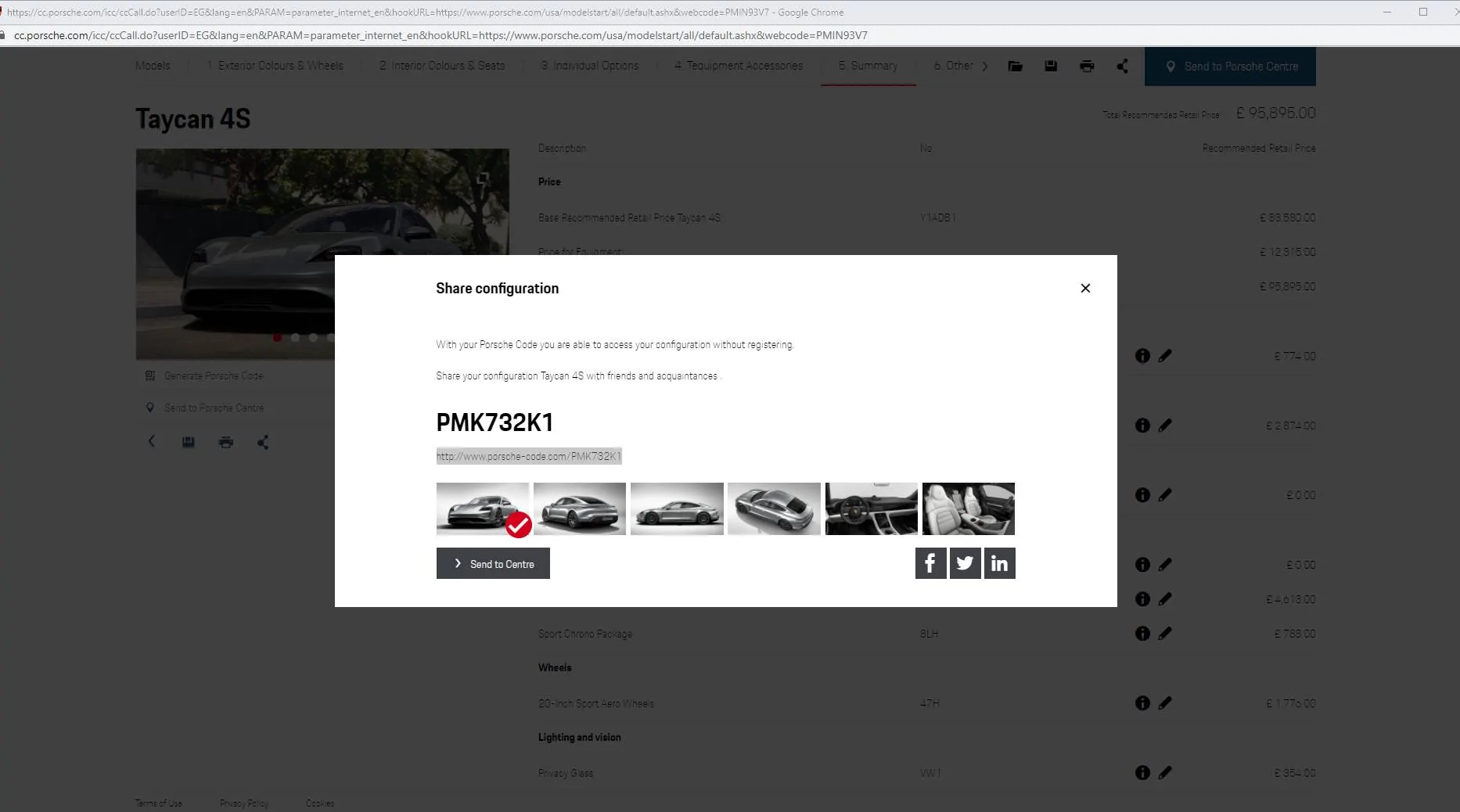
Task: Open the Privacy Policy footer link
Action: [244, 803]
